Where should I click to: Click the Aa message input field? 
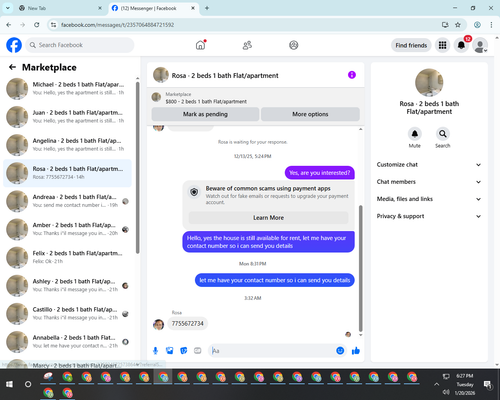pos(272,351)
